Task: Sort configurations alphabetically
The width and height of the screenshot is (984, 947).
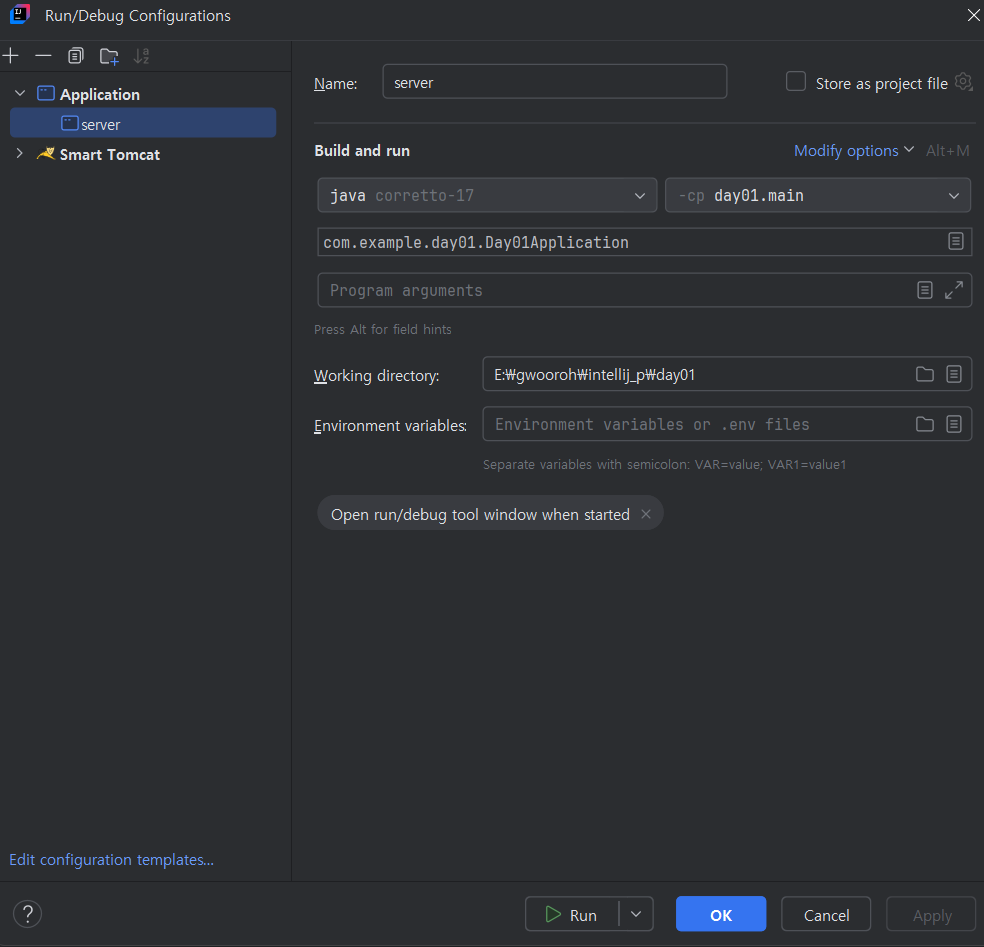Action: tap(142, 56)
